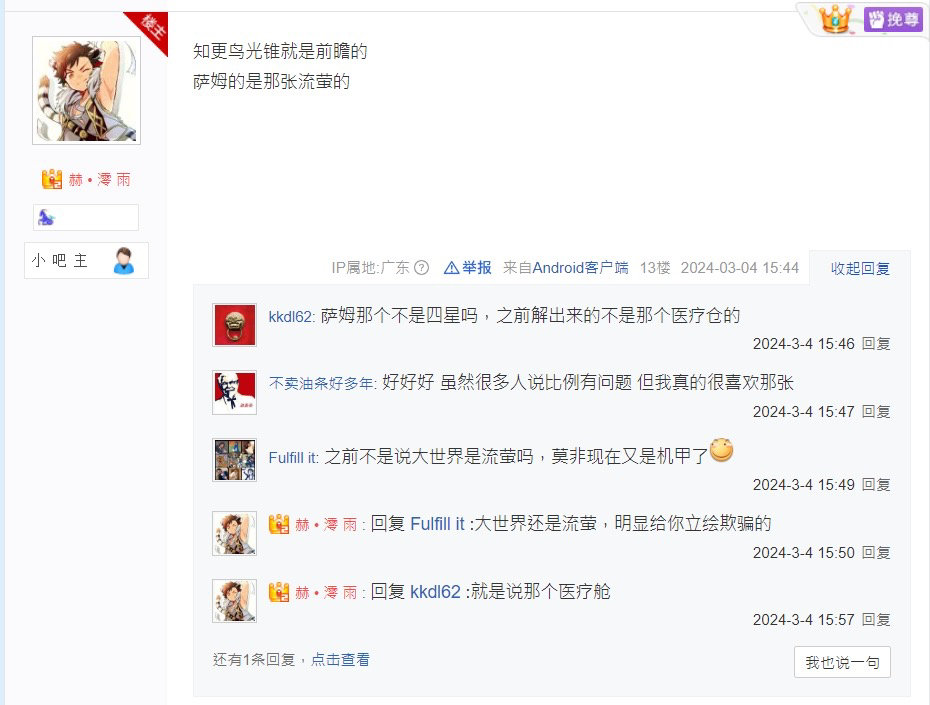Reply to kkdl62's 15:46 comment

(876, 344)
